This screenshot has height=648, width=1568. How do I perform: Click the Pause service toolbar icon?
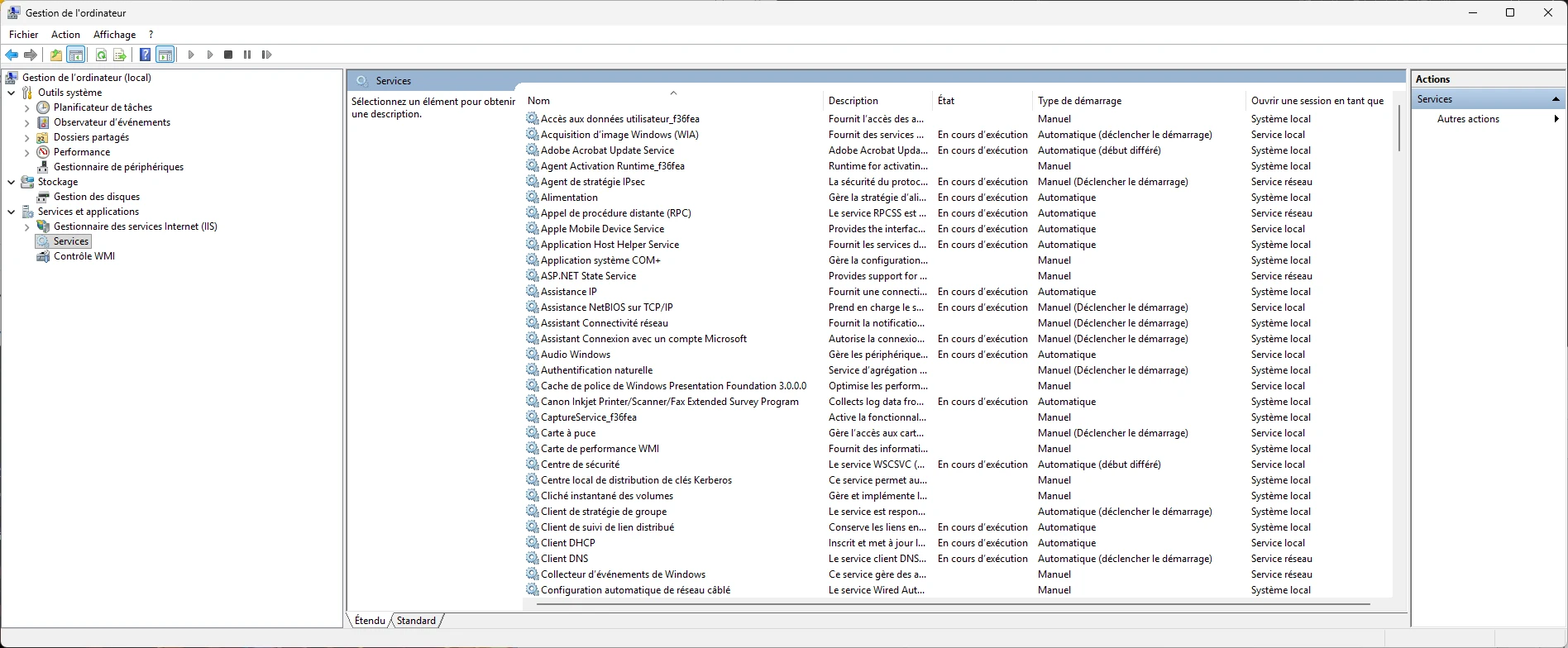click(247, 55)
